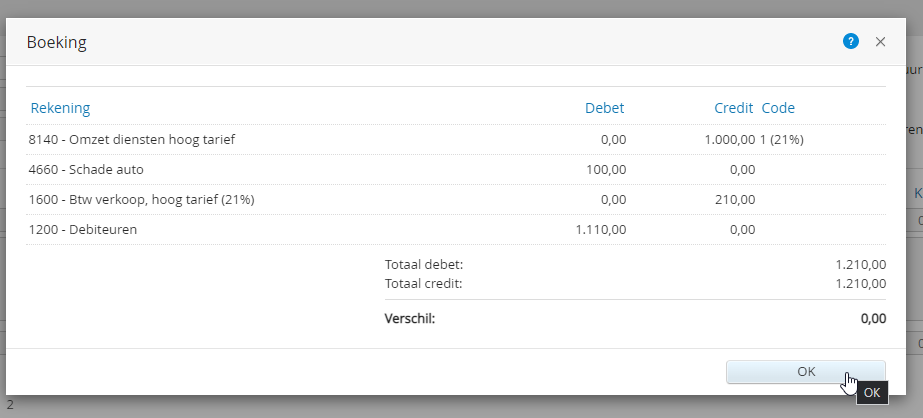Click the Verschil label
The image size is (923, 418).
(x=410, y=319)
